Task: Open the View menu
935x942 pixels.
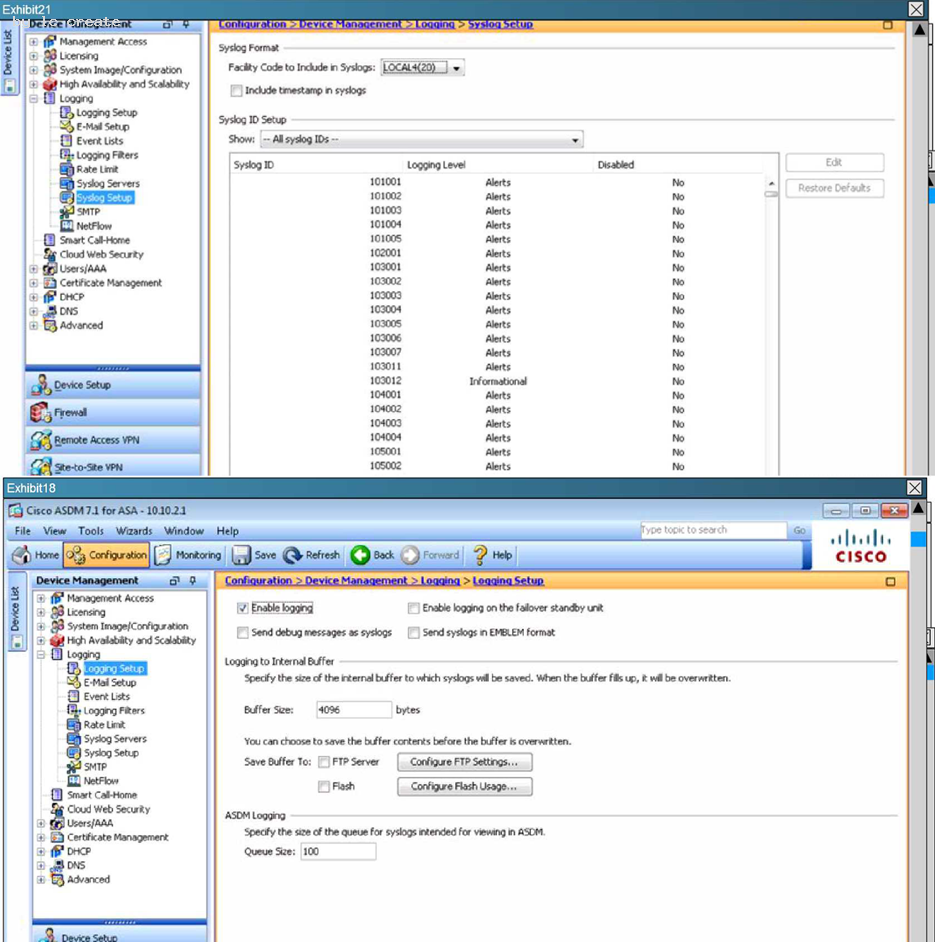Action: pos(55,531)
